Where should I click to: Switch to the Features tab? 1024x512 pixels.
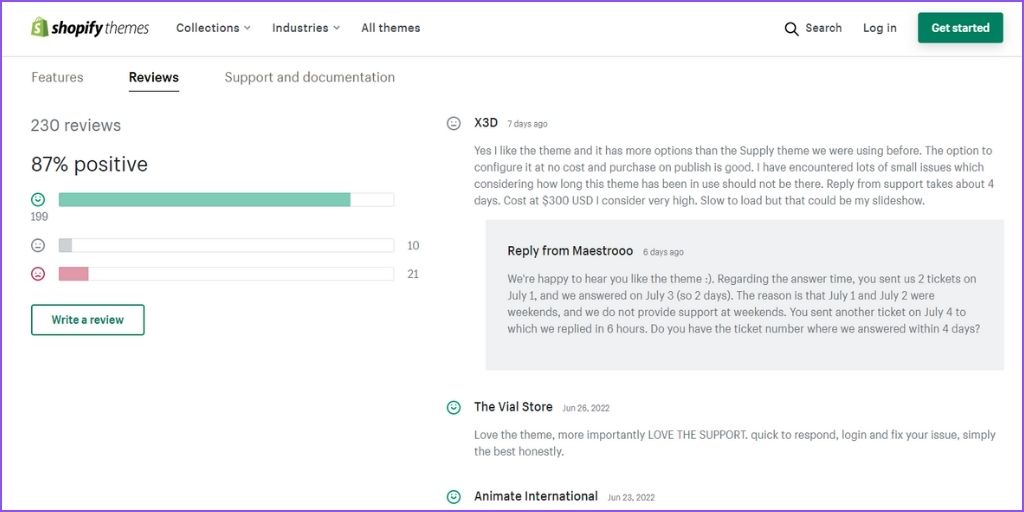click(x=57, y=77)
